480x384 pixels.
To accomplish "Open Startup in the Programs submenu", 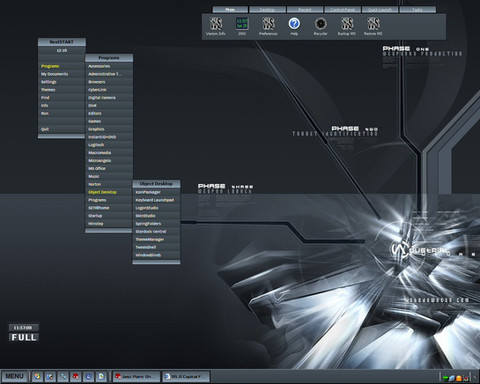I will pos(109,216).
